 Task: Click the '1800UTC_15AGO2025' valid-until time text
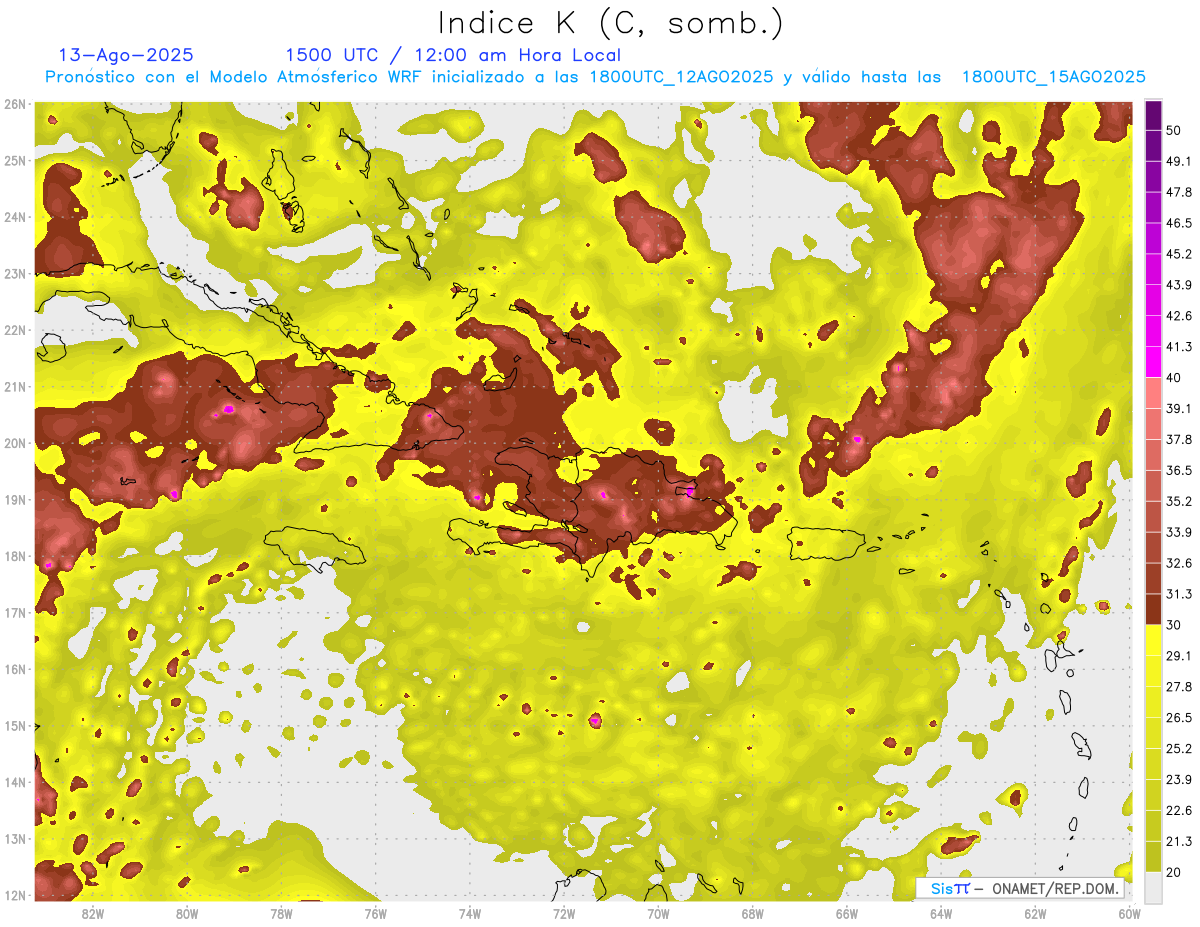pyautogui.click(x=1053, y=77)
